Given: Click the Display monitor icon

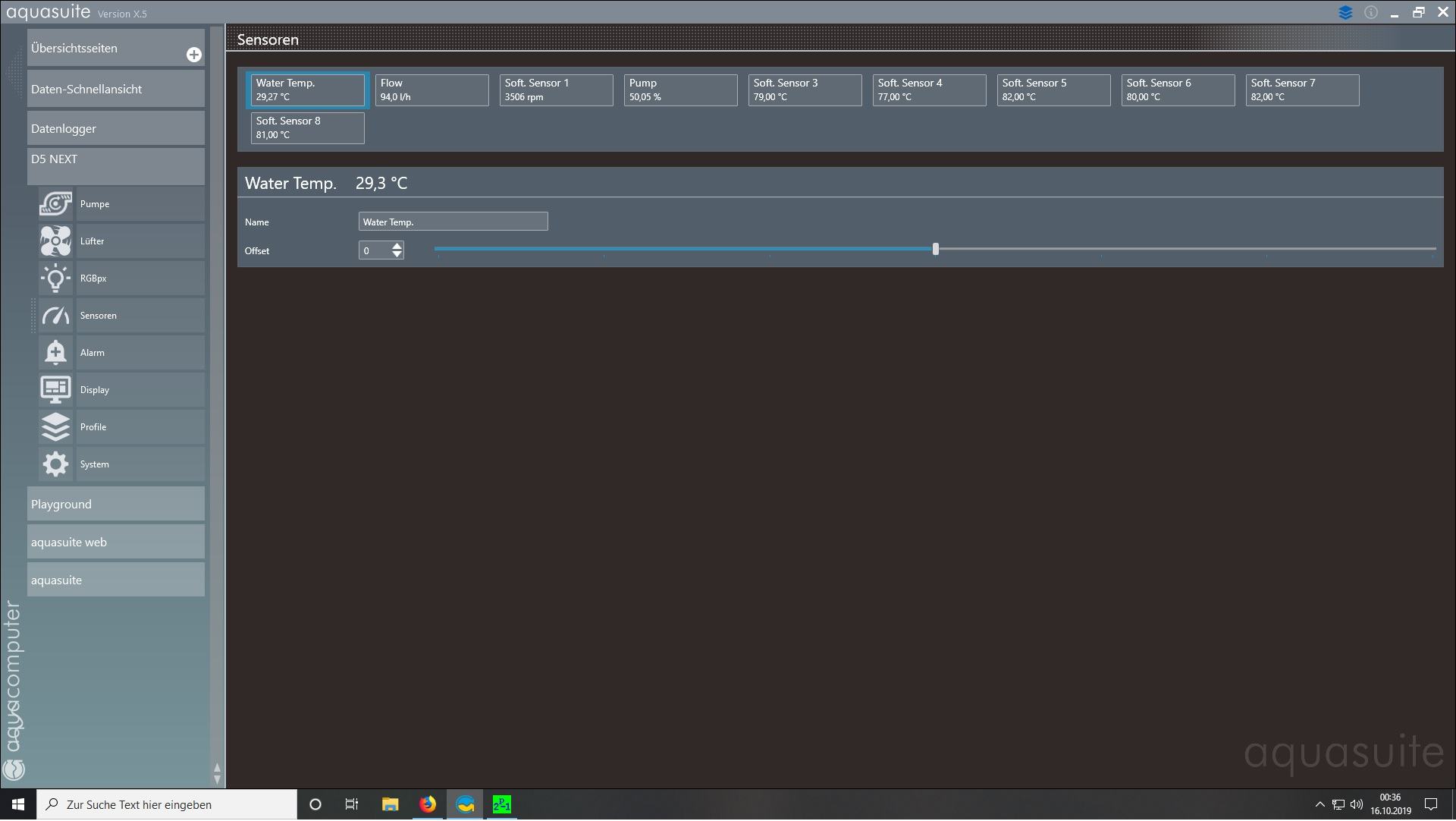Looking at the screenshot, I should pyautogui.click(x=55, y=390).
